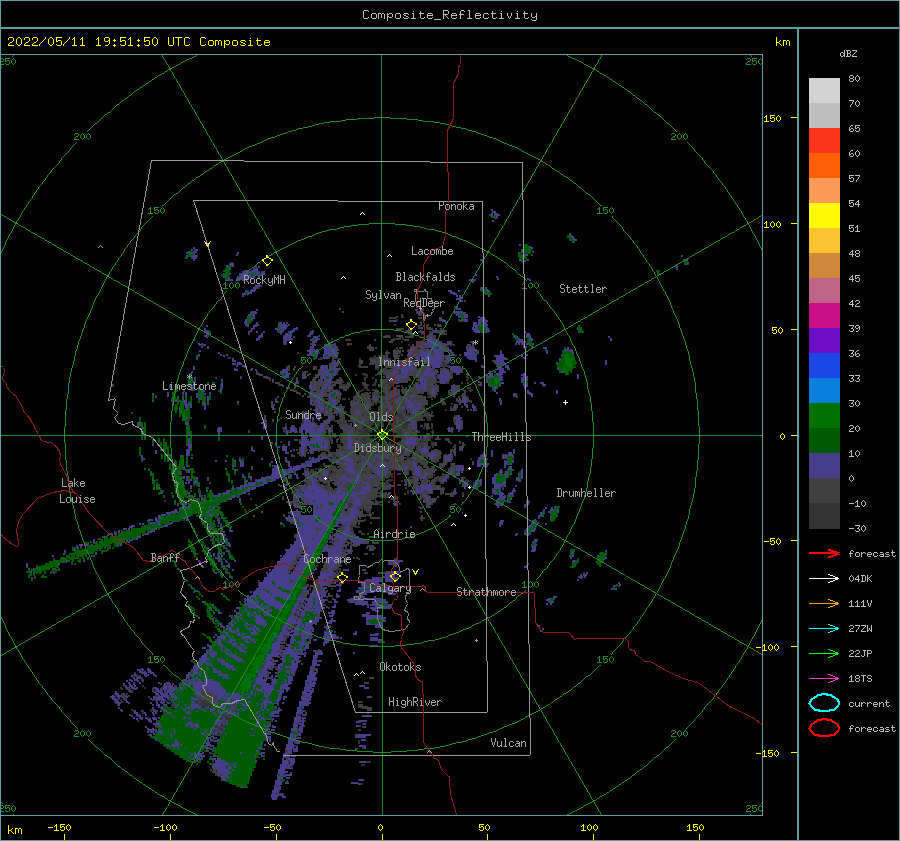Select the red 65 dBZ color swatch
This screenshot has height=841, width=900.
pyautogui.click(x=824, y=141)
